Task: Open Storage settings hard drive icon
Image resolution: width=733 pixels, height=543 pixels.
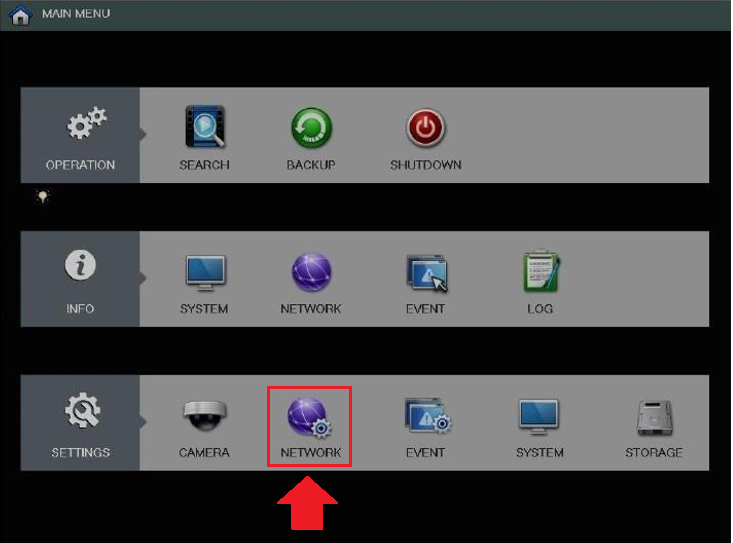Action: pos(654,417)
